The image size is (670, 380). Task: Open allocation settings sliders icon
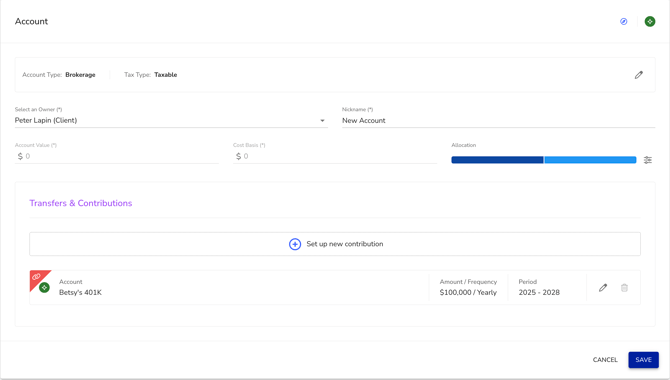point(648,160)
